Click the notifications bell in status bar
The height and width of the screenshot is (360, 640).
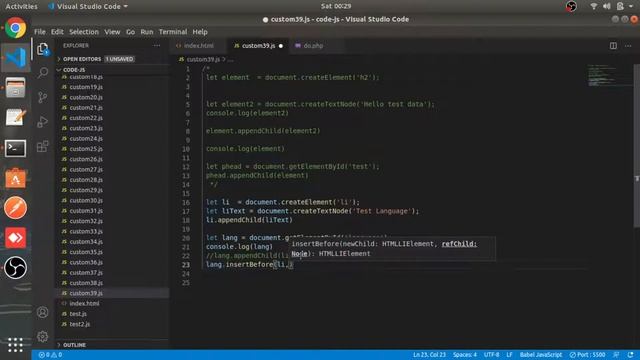[x=631, y=355]
